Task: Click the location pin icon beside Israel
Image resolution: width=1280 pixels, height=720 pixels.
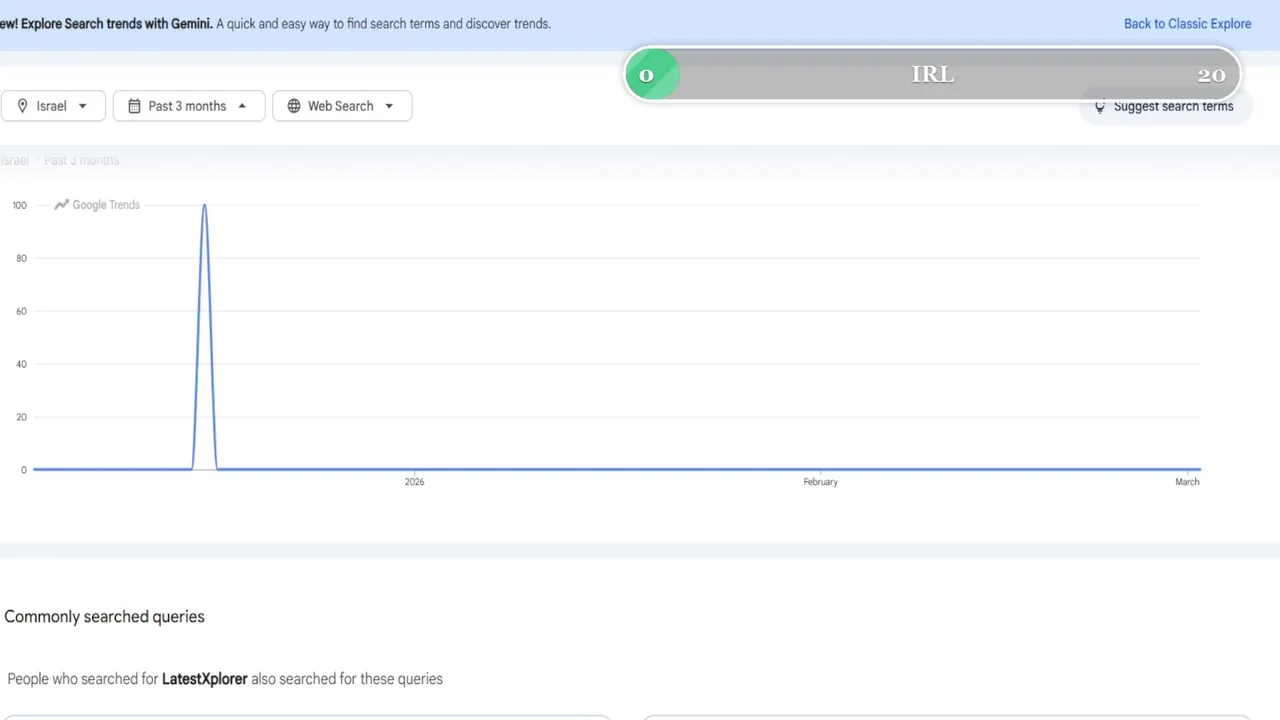Action: [x=22, y=106]
